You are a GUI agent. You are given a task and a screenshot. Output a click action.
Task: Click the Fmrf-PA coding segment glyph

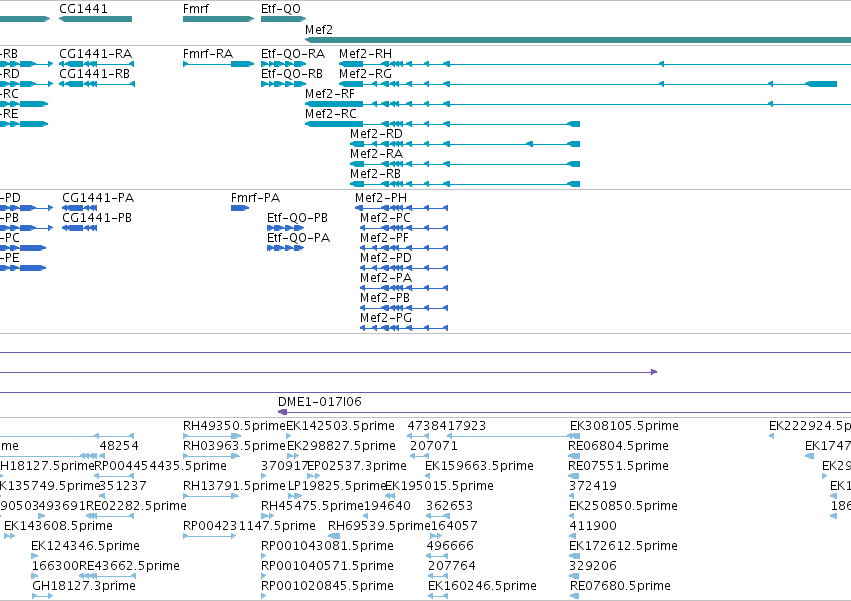[240, 208]
